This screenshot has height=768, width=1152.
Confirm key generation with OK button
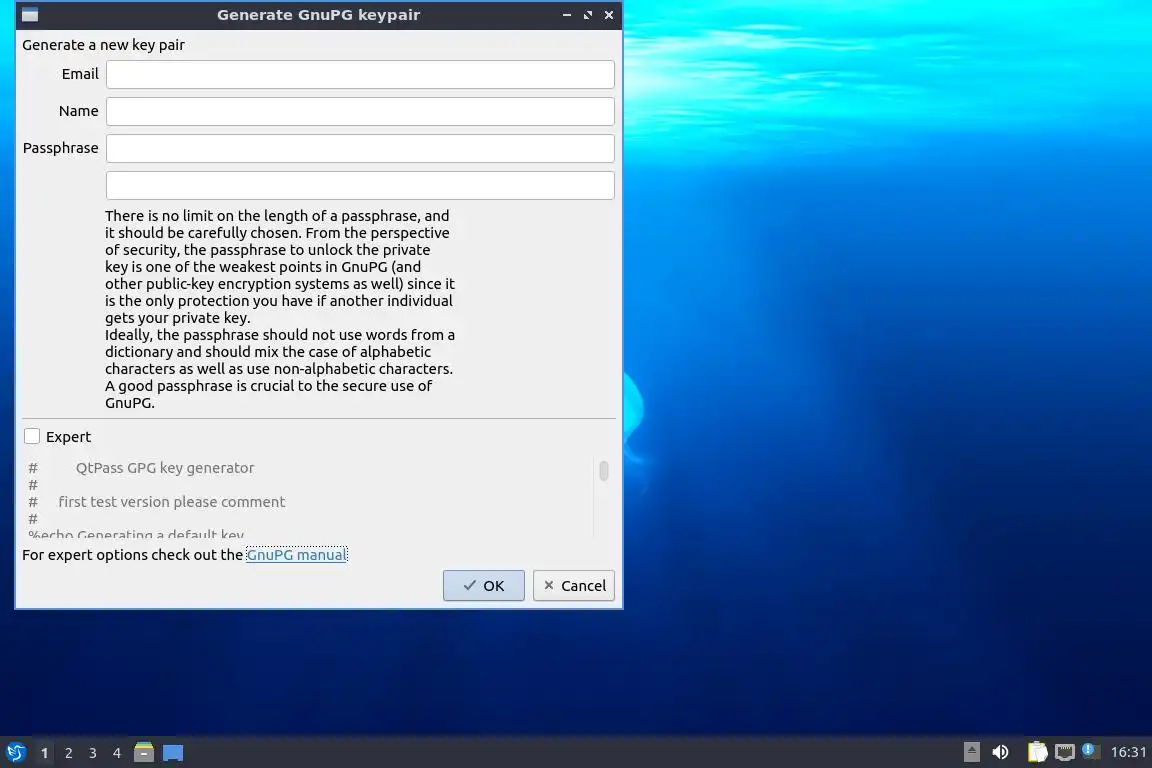click(483, 586)
